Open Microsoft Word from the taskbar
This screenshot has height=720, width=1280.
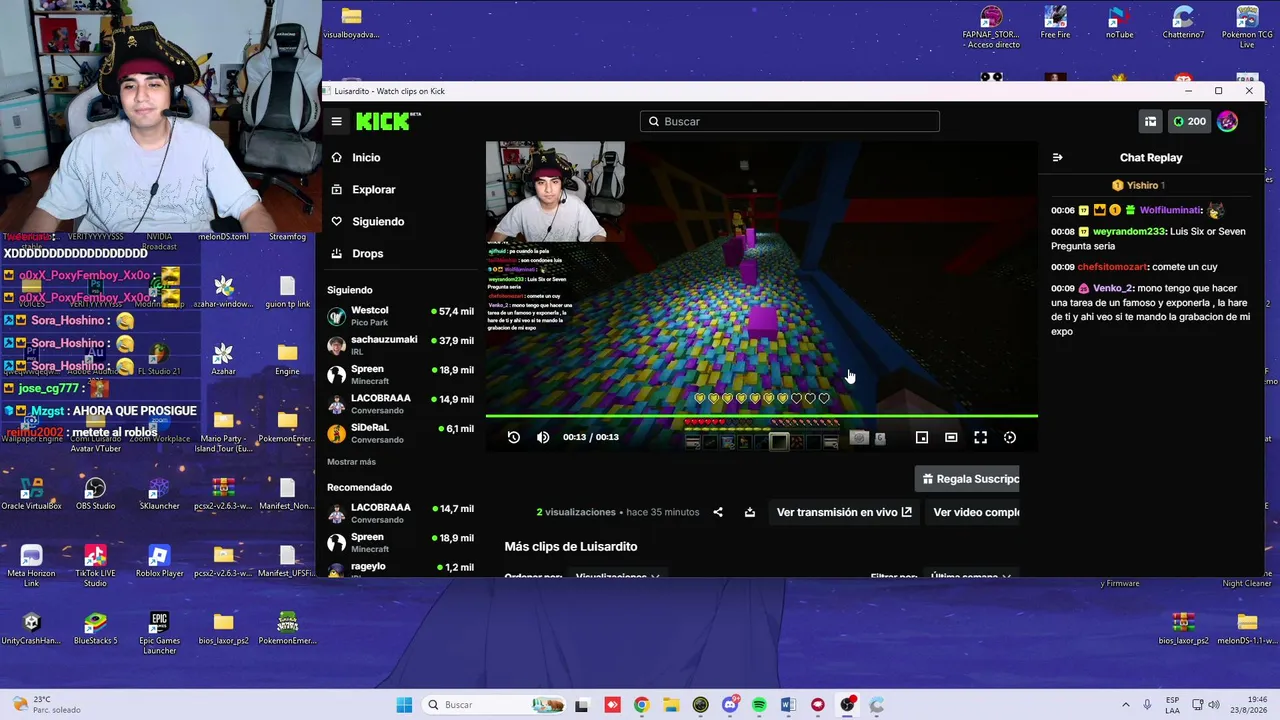pos(788,705)
